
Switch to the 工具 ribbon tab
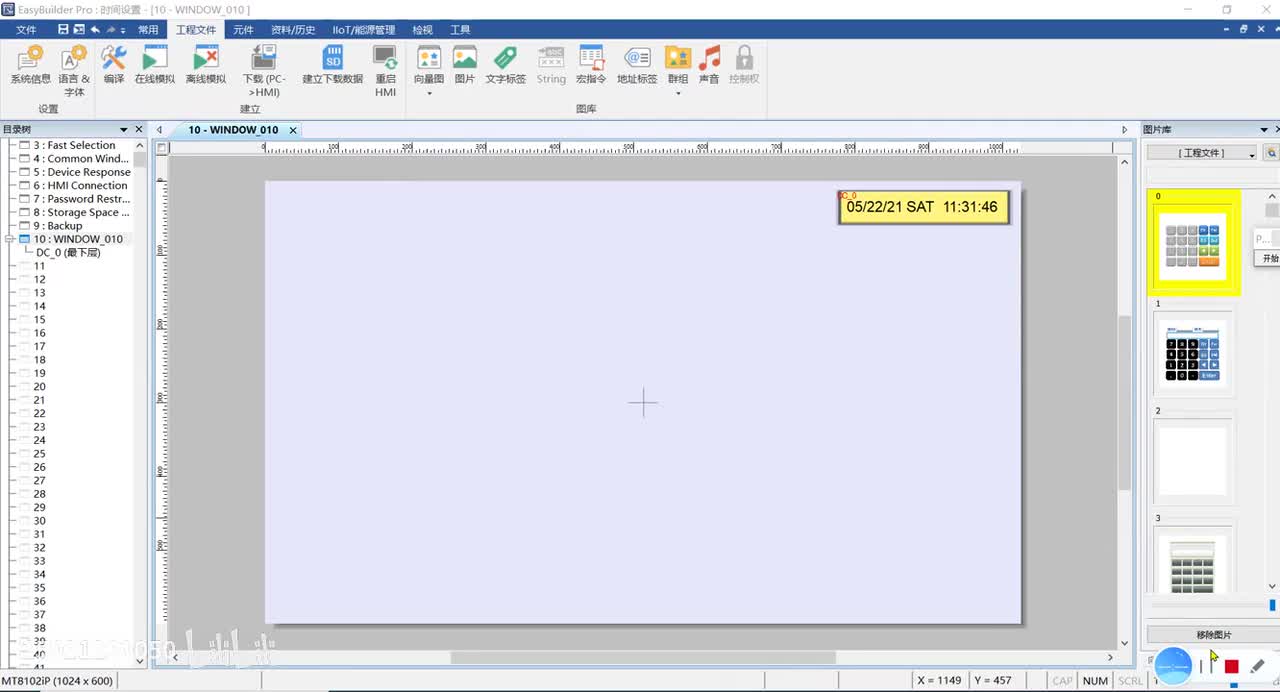(460, 30)
